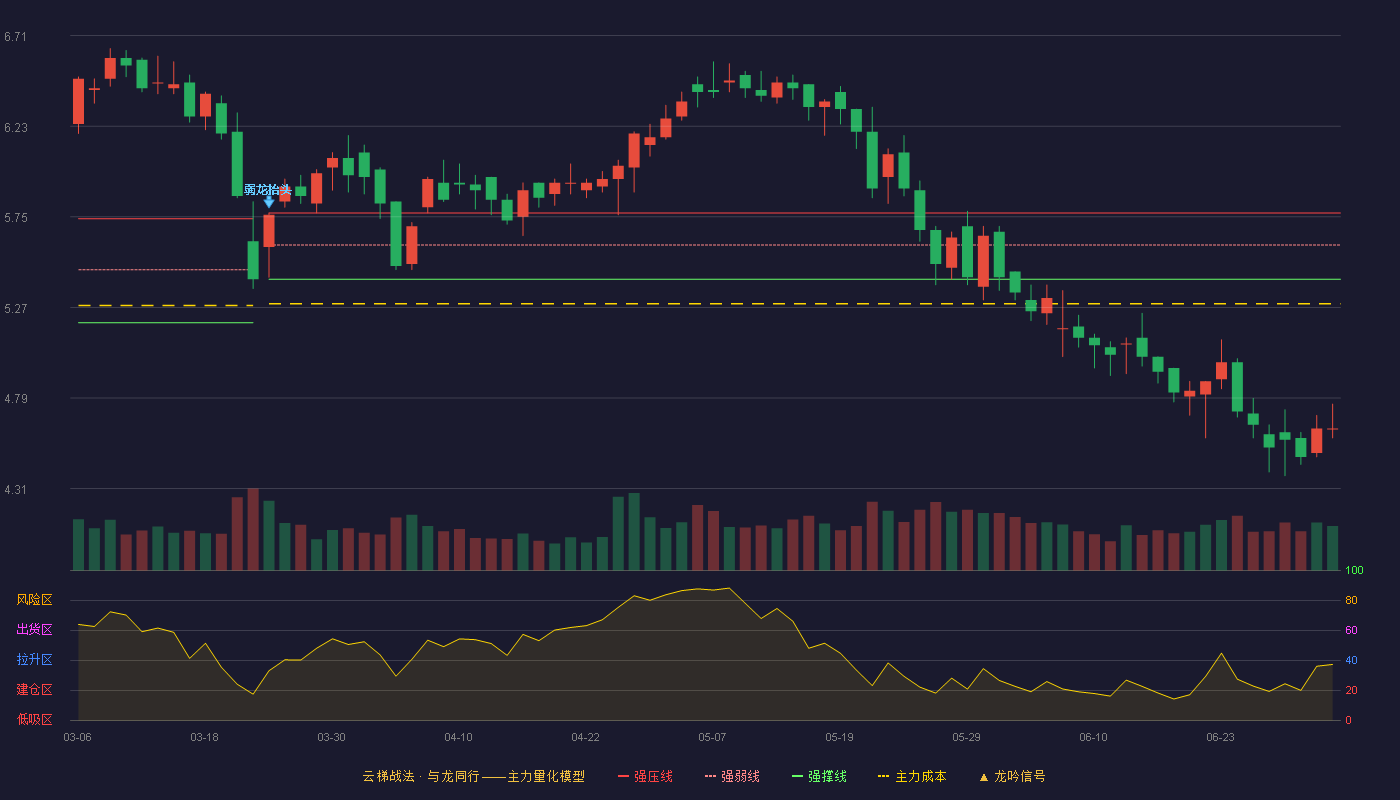
Task: Click the 云梯战法 主力量化模型 legend title
Action: click(x=474, y=776)
